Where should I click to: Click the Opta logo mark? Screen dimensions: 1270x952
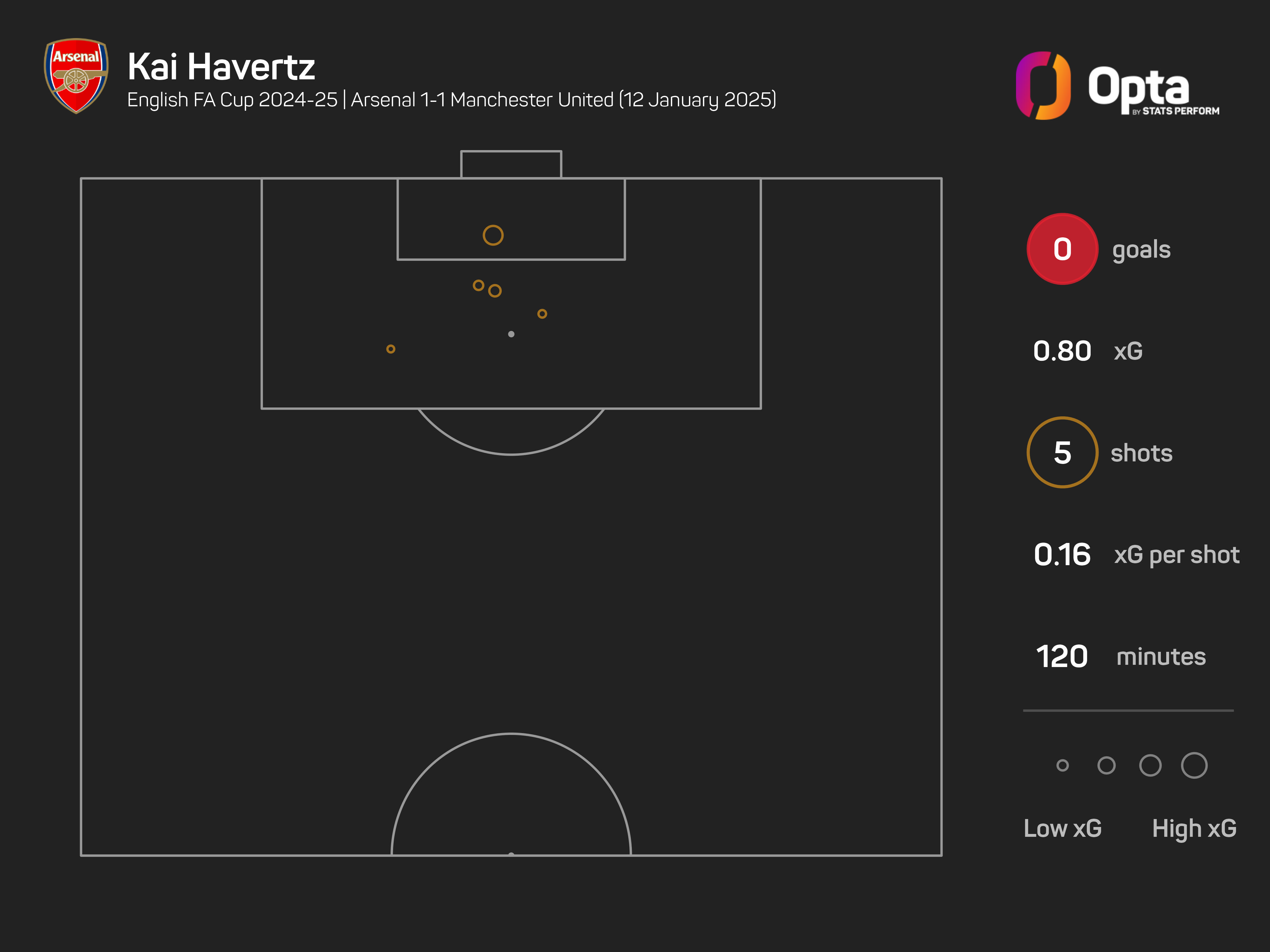1043,86
